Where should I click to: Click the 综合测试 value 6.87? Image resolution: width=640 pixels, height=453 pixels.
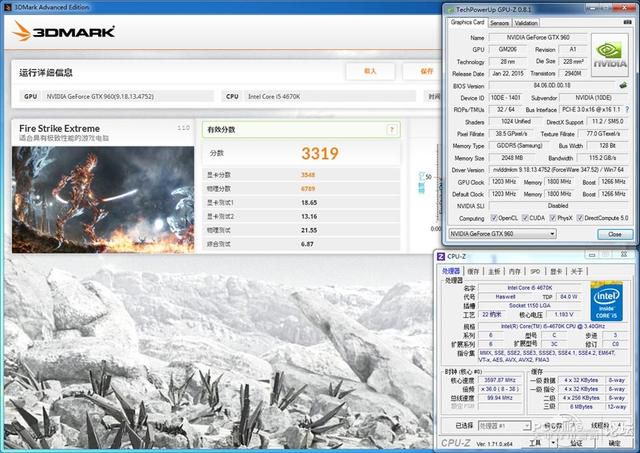pyautogui.click(x=307, y=244)
